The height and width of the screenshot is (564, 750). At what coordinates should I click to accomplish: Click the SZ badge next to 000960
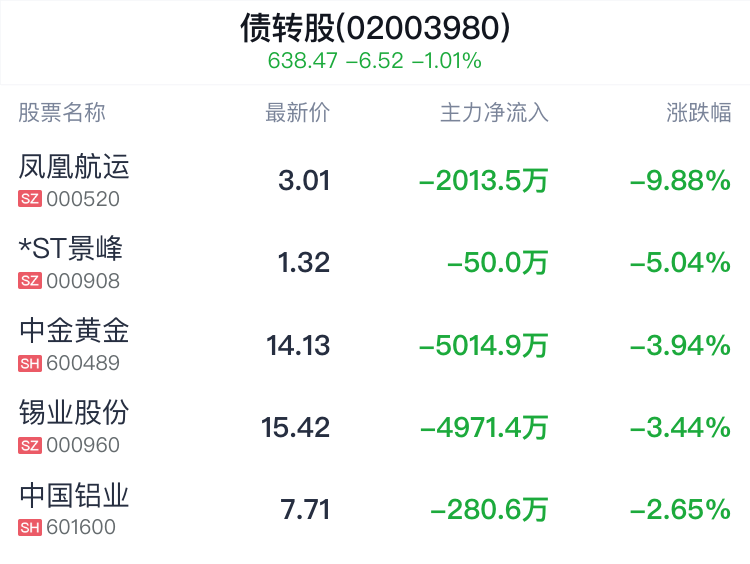(30, 445)
